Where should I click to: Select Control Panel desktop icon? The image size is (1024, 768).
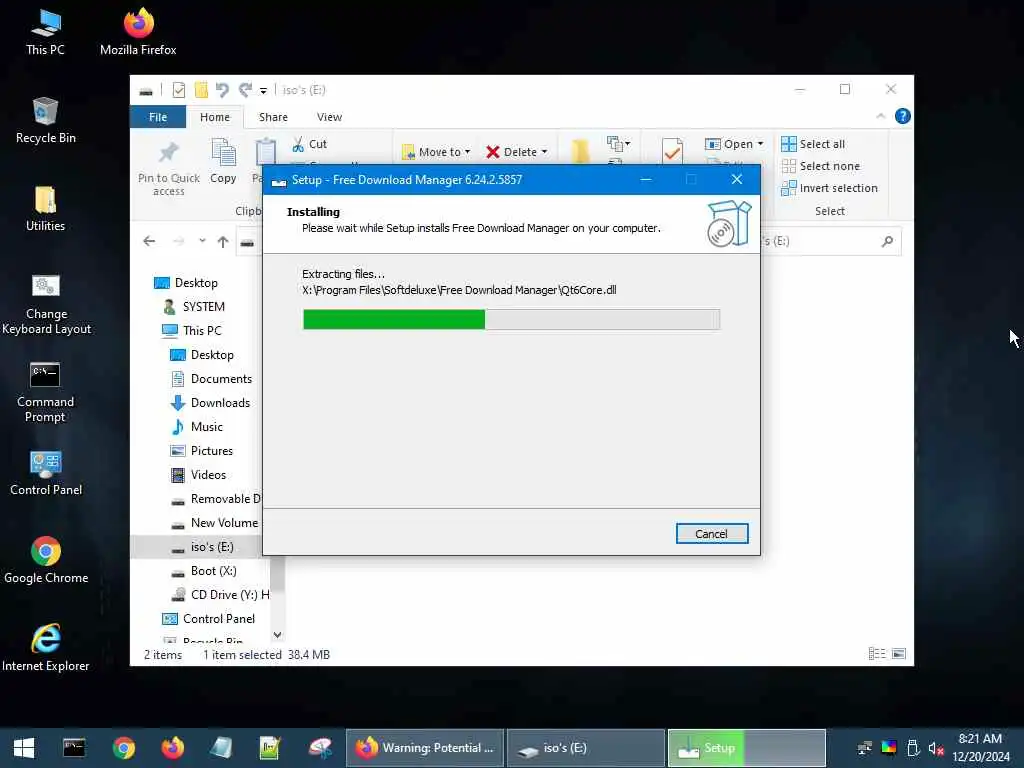click(46, 473)
